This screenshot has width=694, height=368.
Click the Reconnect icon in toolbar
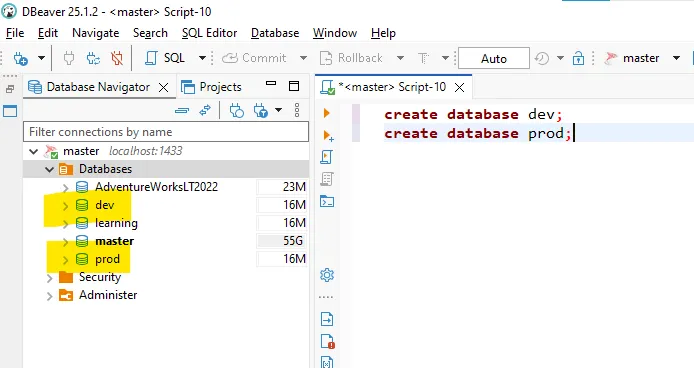(93, 58)
